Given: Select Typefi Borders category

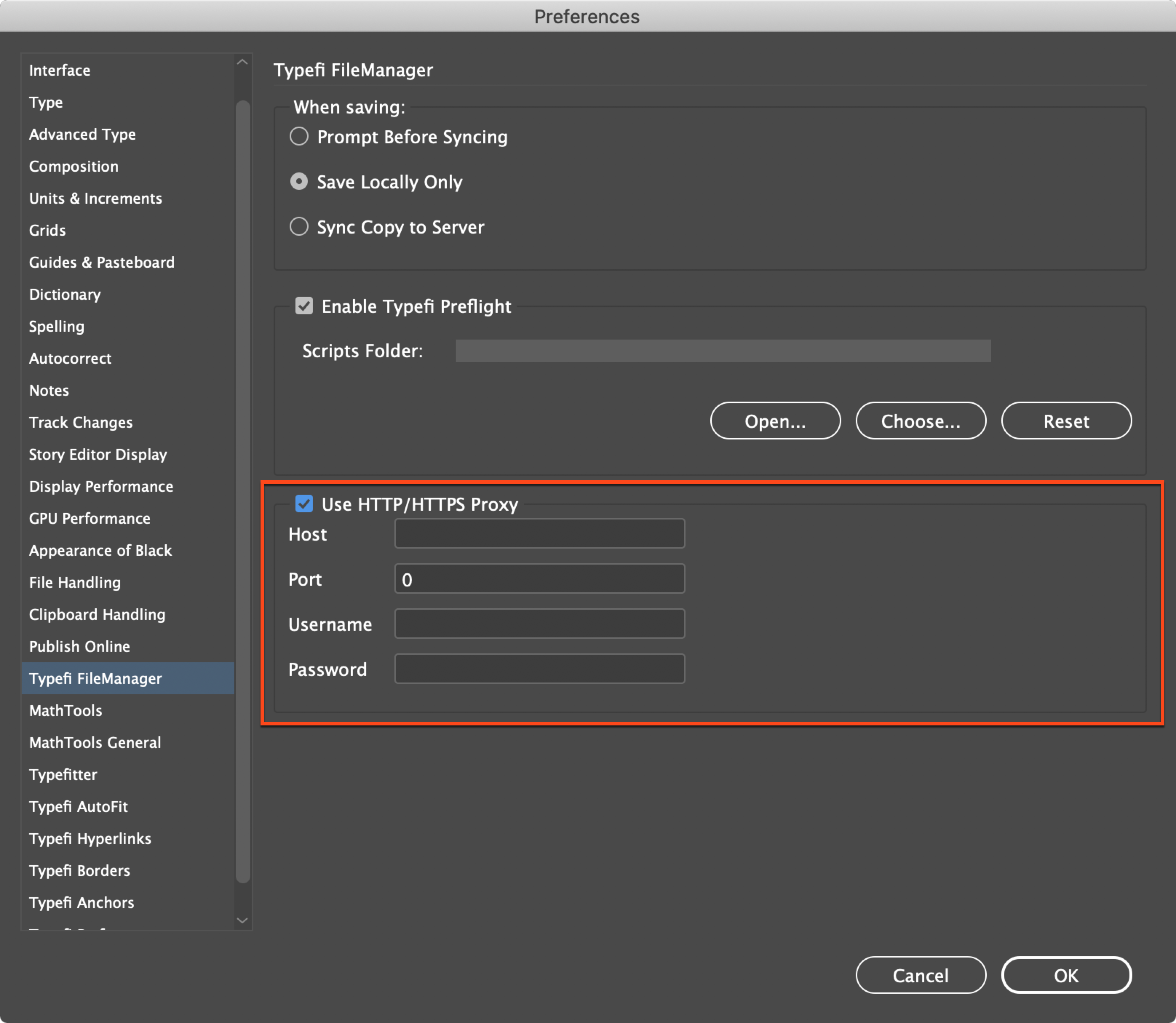Looking at the screenshot, I should [128, 870].
